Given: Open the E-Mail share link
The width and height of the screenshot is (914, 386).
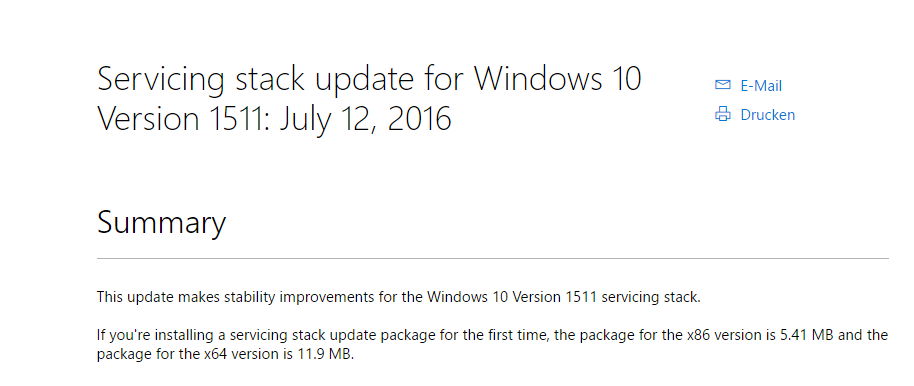Looking at the screenshot, I should click(x=761, y=86).
